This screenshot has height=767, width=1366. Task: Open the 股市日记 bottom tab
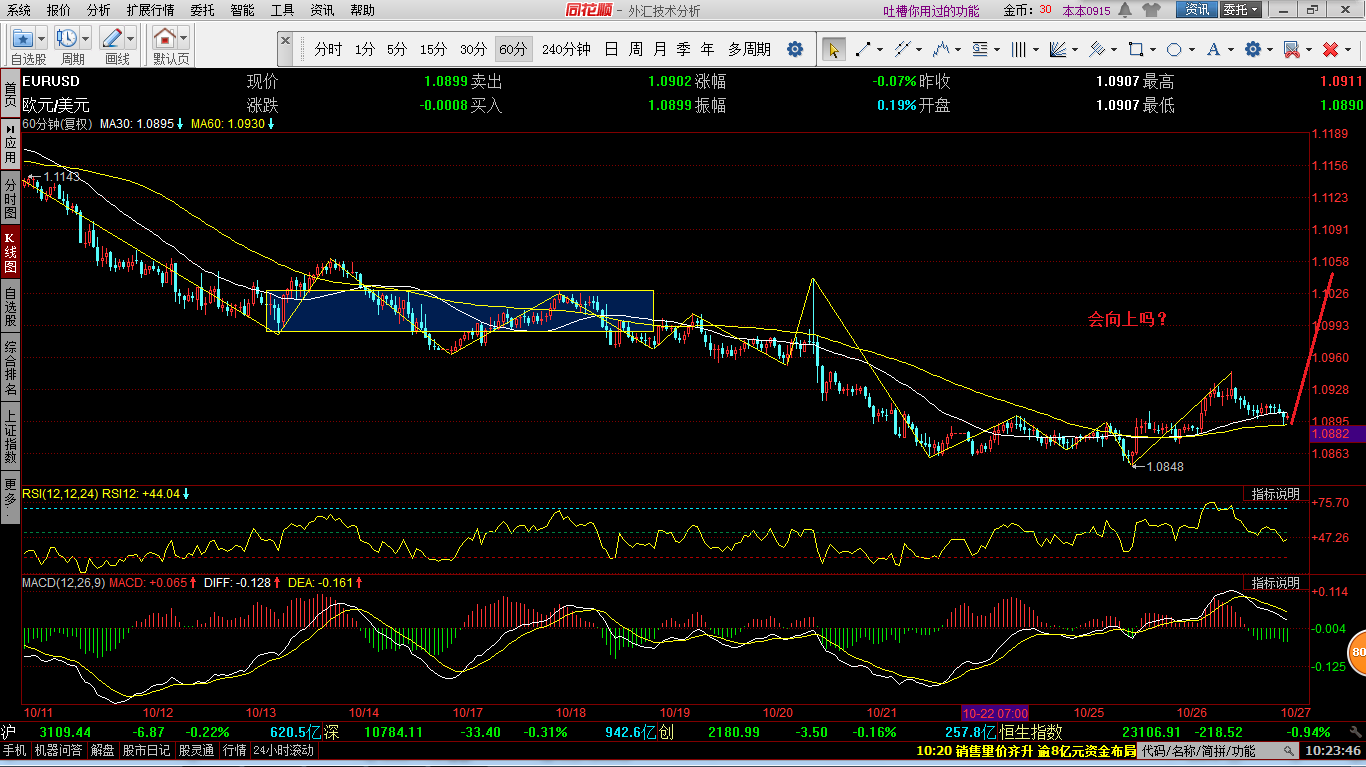click(x=148, y=750)
